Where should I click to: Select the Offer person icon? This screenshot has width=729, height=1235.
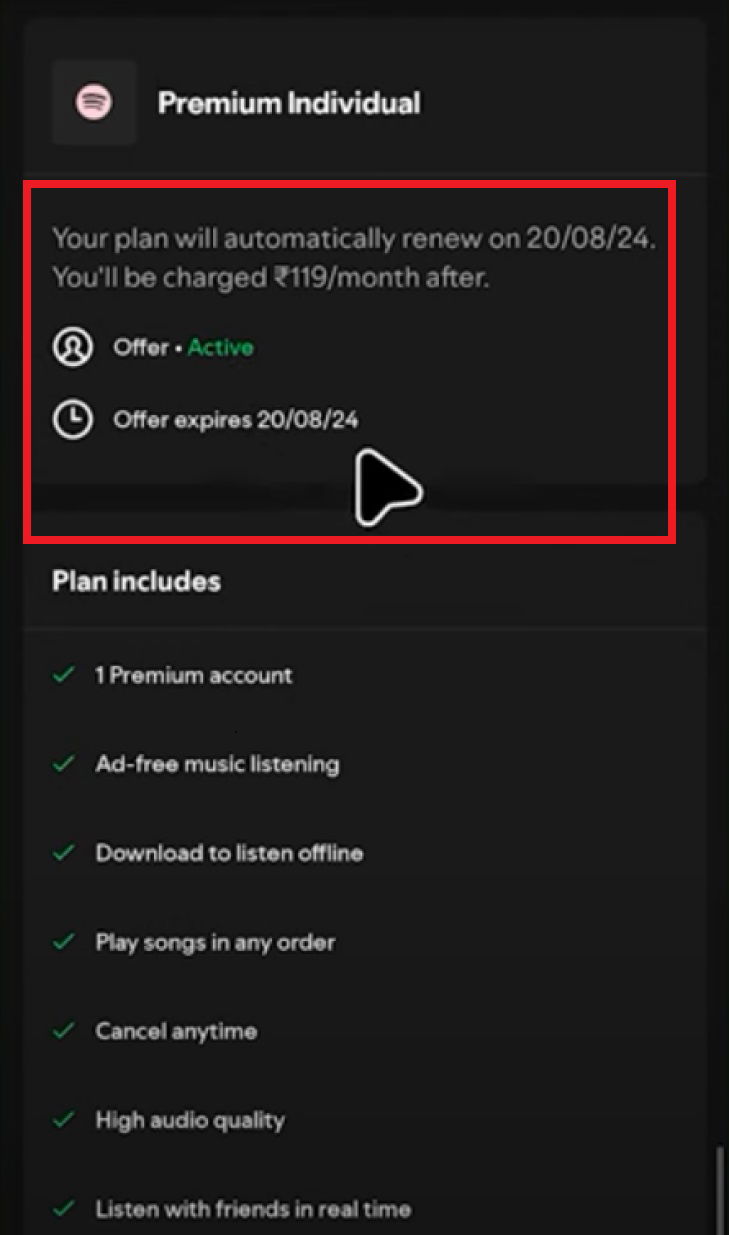(x=72, y=347)
